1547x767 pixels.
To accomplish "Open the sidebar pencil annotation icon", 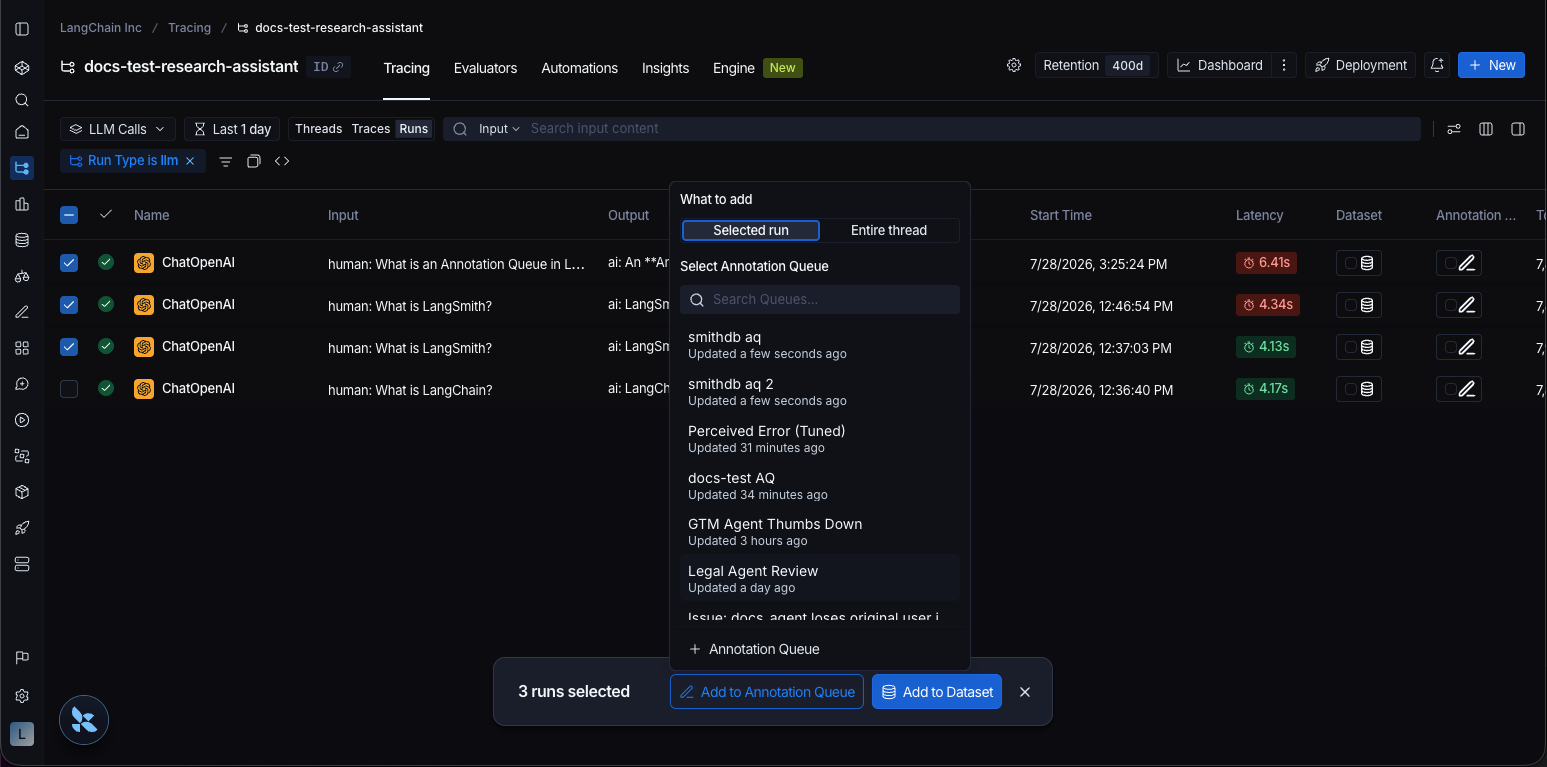I will [22, 312].
